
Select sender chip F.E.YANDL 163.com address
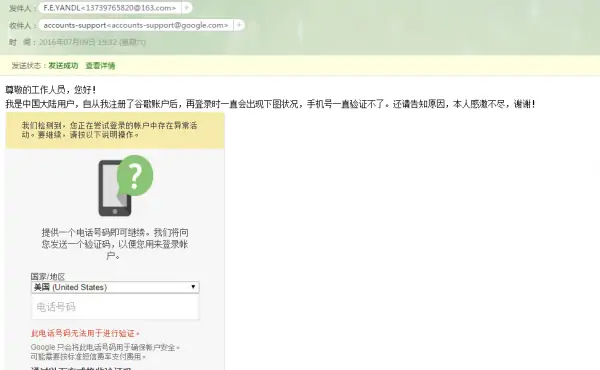(110, 8)
